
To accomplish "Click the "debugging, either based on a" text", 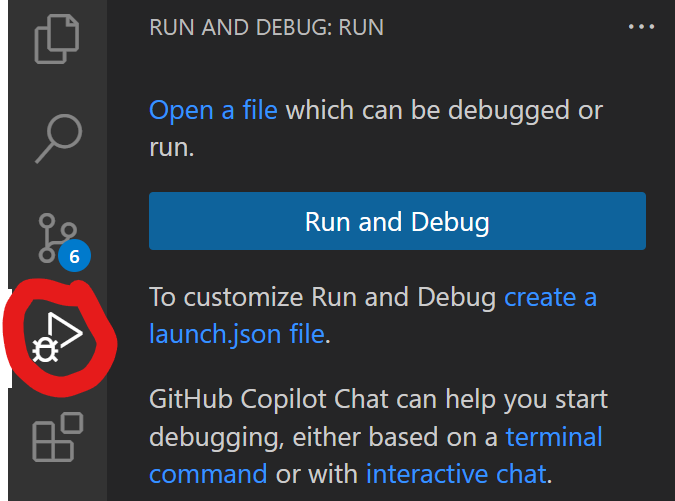I will click(323, 437).
